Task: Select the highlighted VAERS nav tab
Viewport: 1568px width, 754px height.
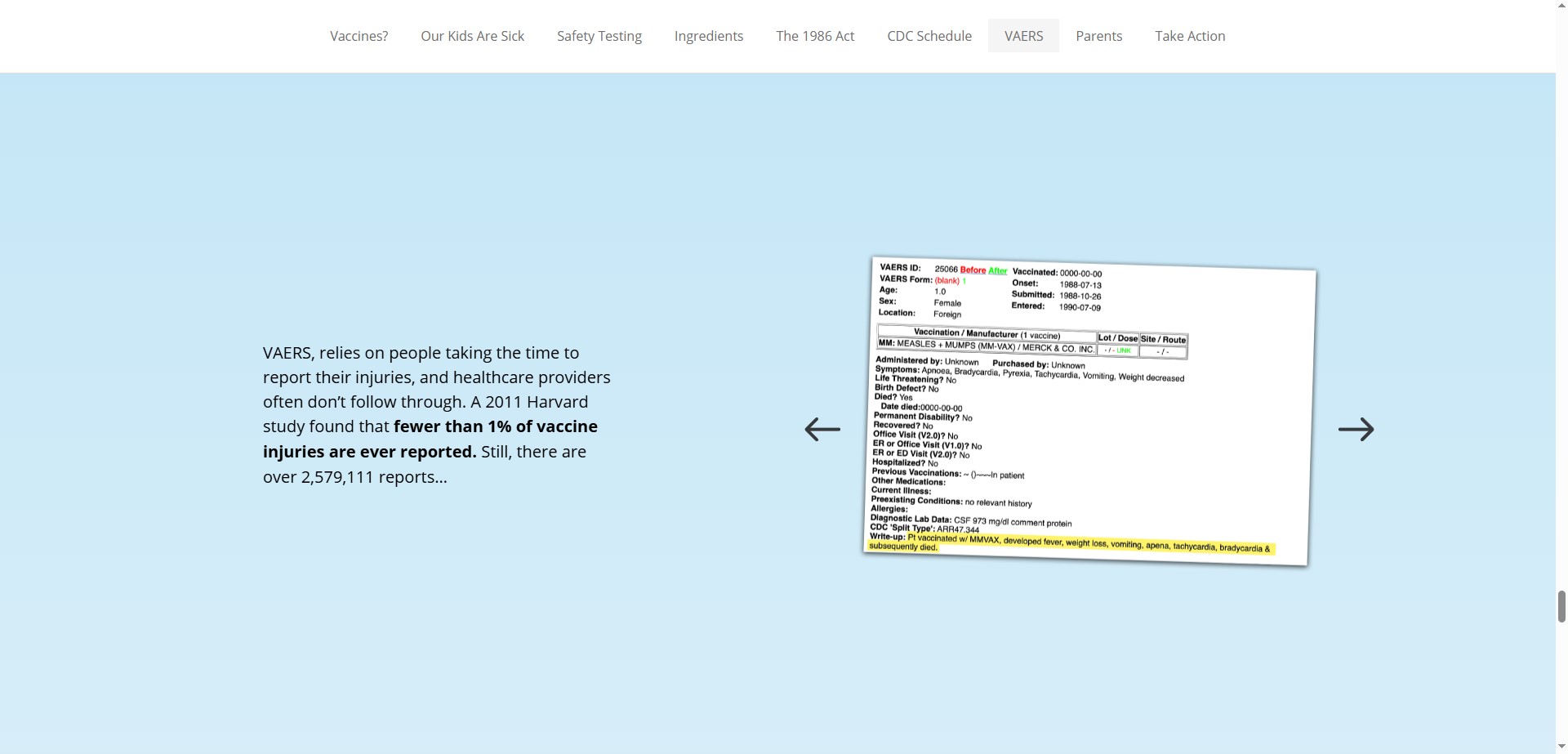Action: (x=1023, y=36)
